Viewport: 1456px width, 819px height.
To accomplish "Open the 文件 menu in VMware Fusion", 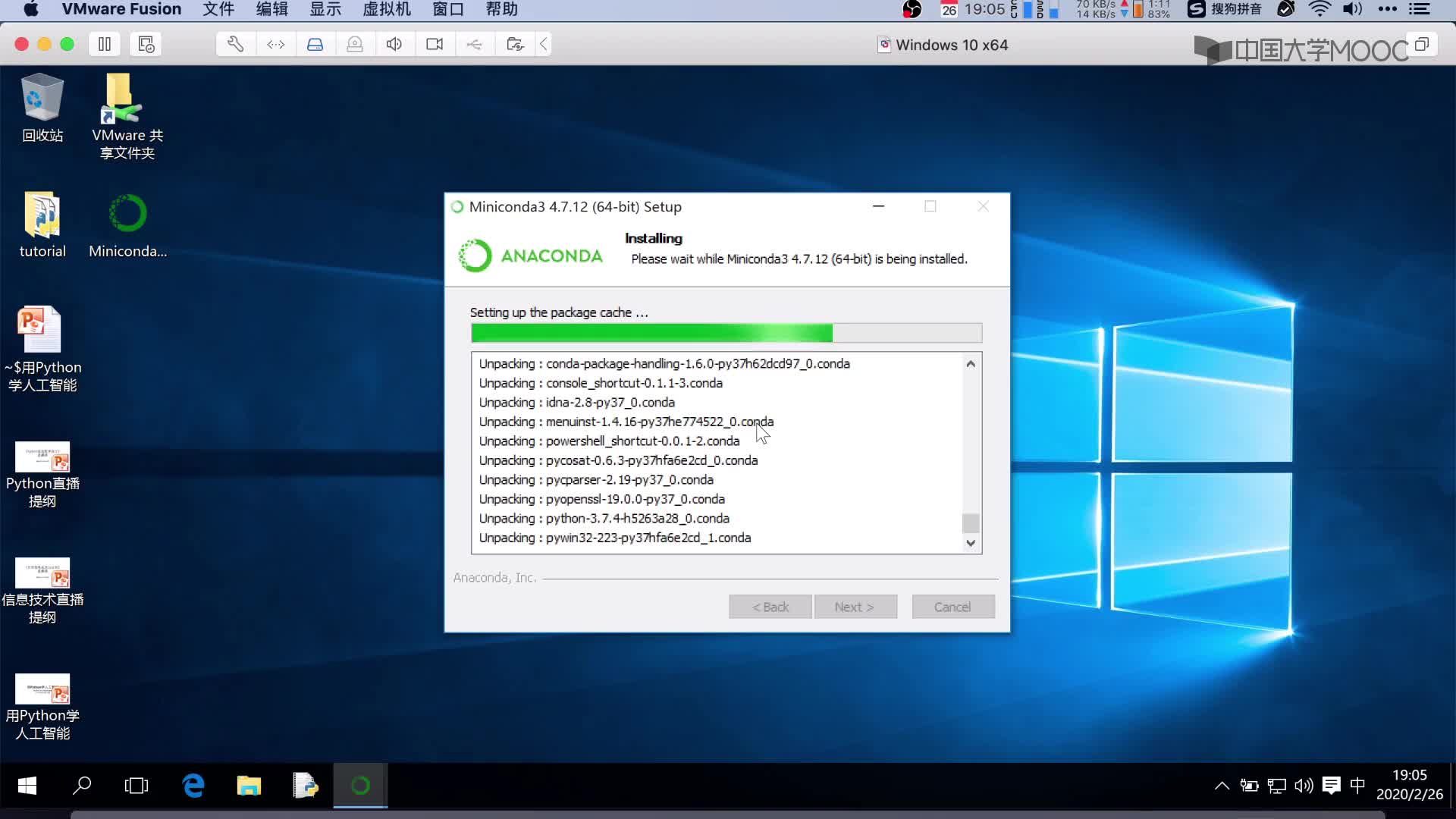I will [218, 9].
